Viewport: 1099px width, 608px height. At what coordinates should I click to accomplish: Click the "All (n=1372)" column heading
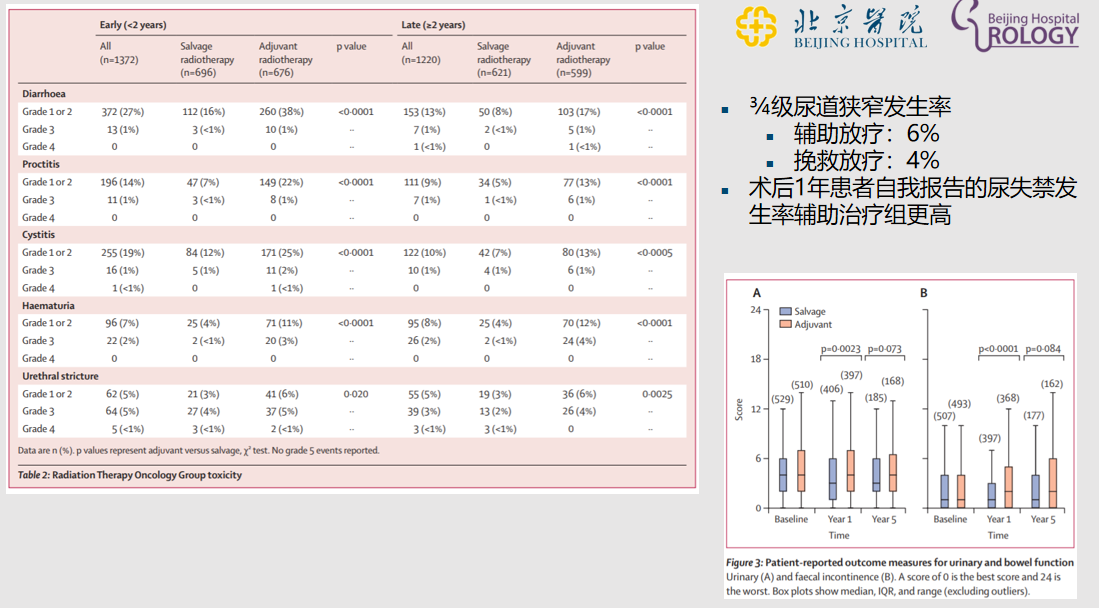[119, 53]
